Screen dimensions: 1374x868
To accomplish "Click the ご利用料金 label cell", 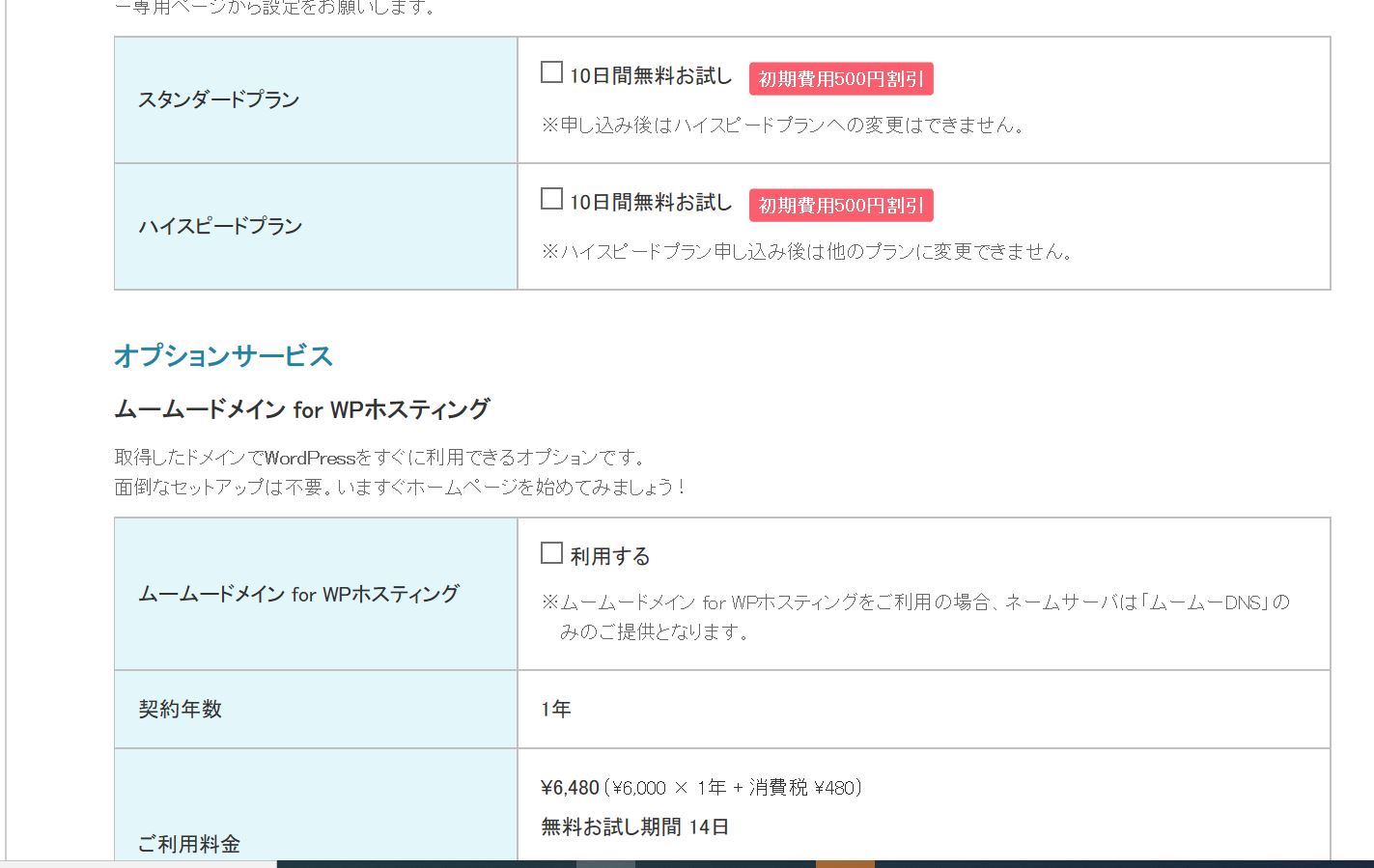I will (316, 806).
